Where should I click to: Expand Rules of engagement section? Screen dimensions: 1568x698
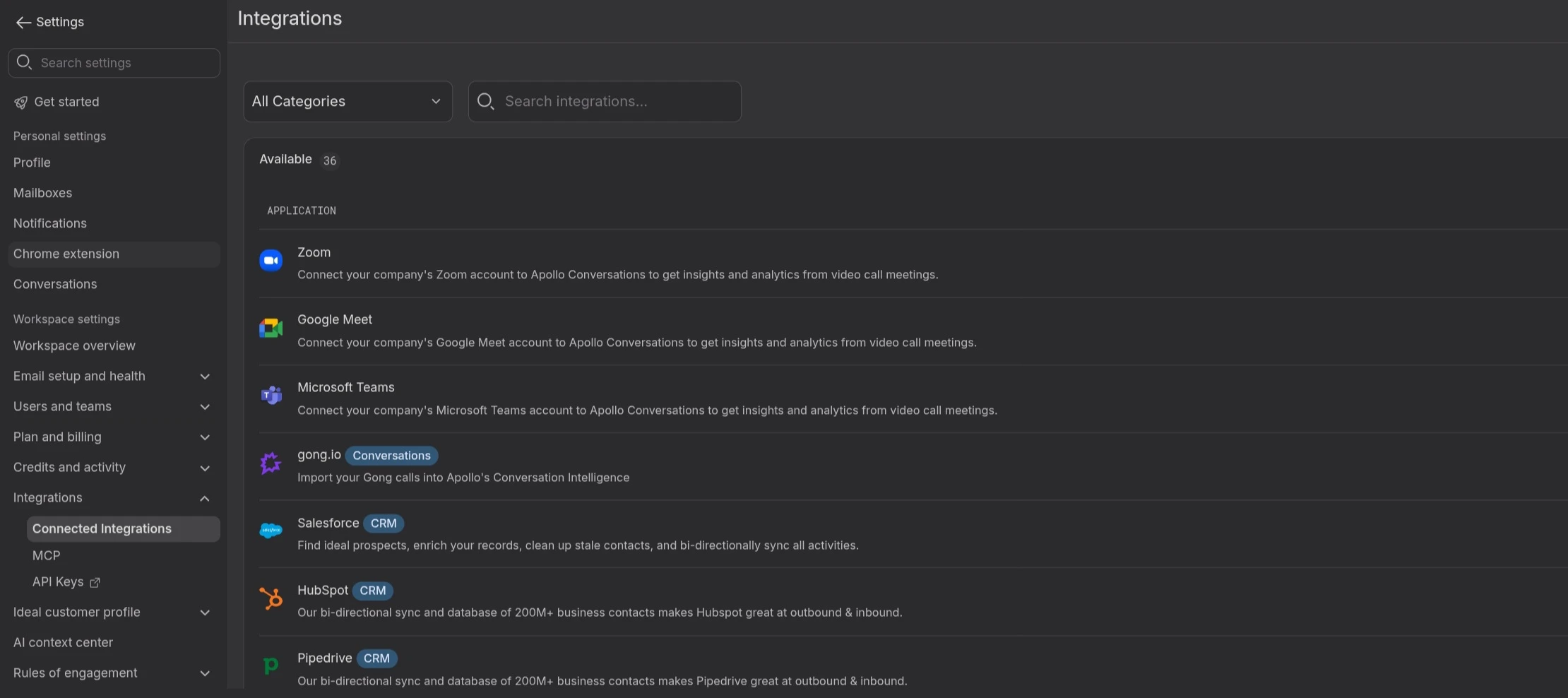click(x=205, y=673)
